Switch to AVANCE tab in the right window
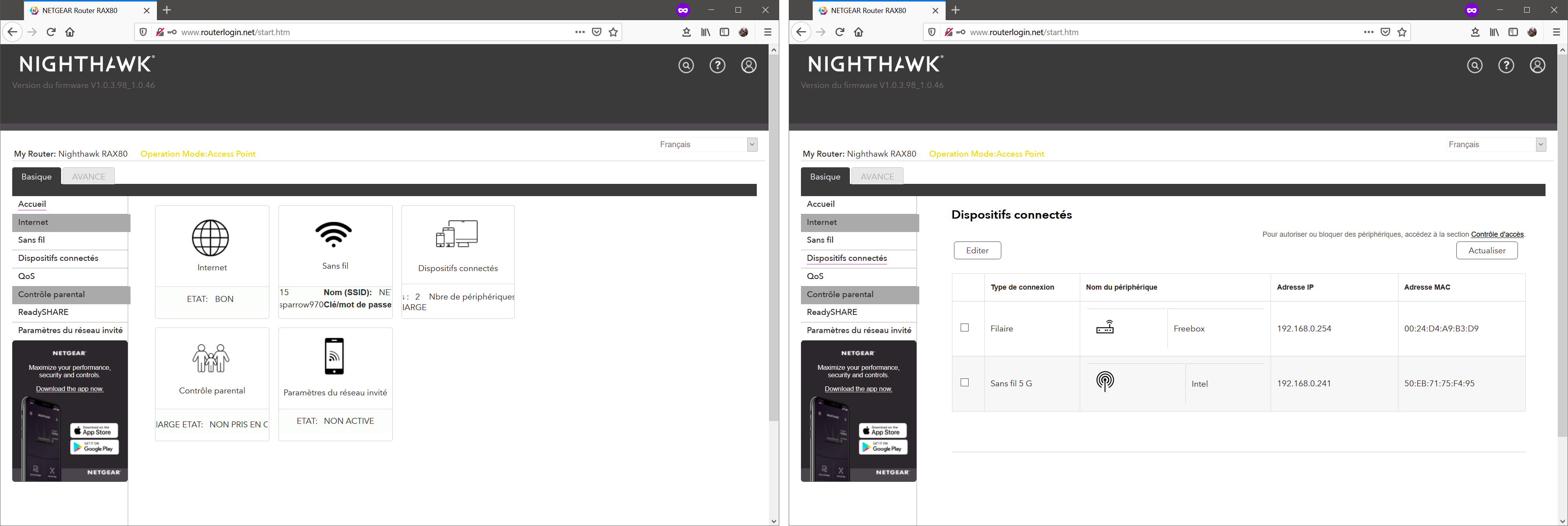 (877, 176)
